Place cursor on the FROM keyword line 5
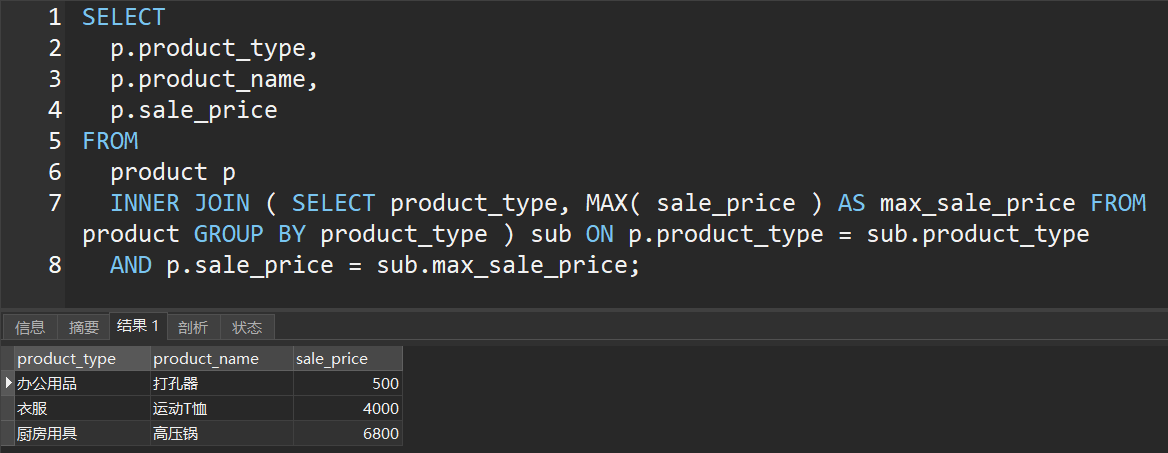Screen dimensions: 1168x453 [110, 141]
